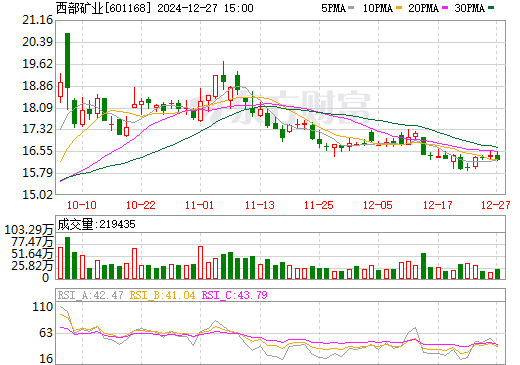Click the RSI_C:43.79 indicator label
This screenshot has width=520, height=365.
click(235, 295)
